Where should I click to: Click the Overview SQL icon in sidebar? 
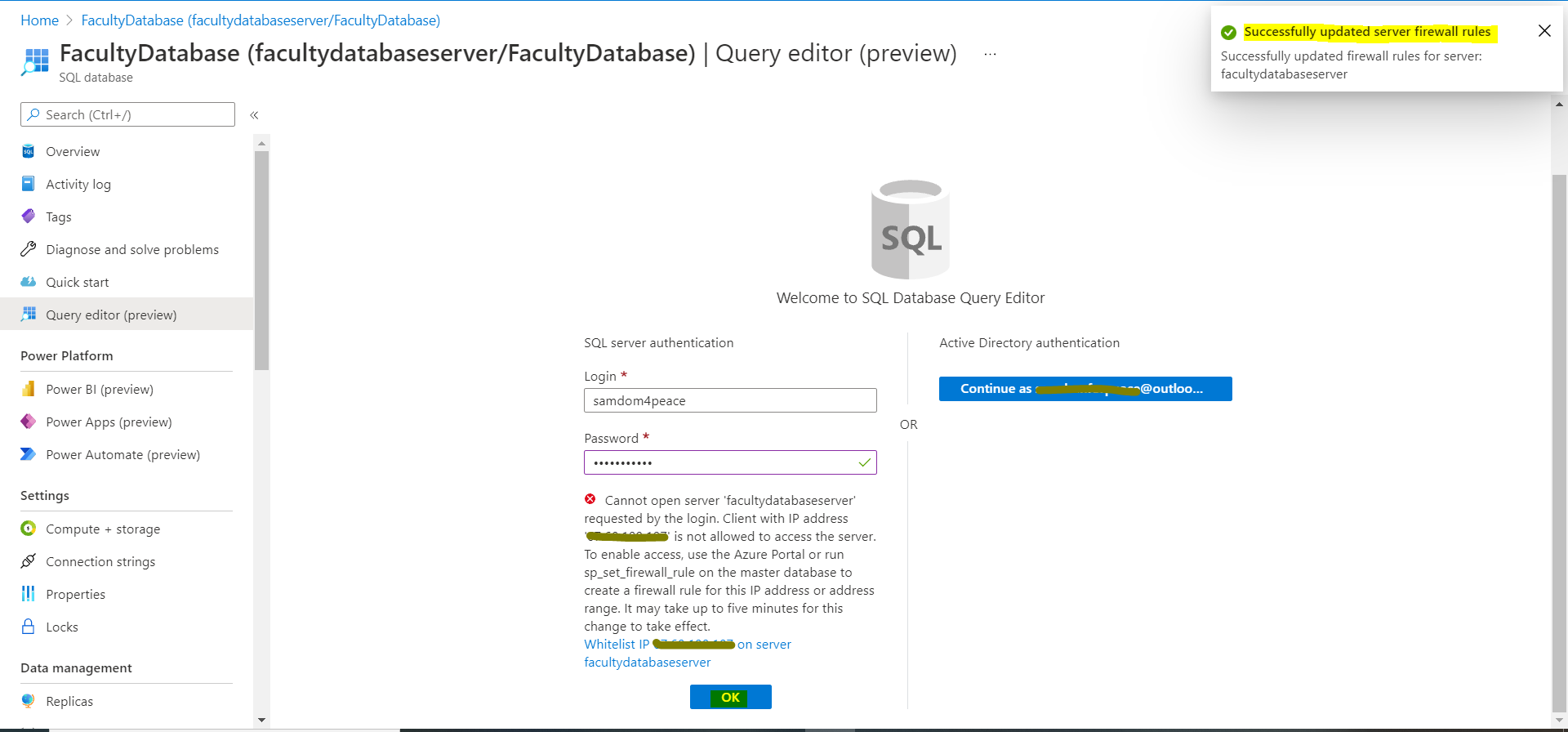29,151
